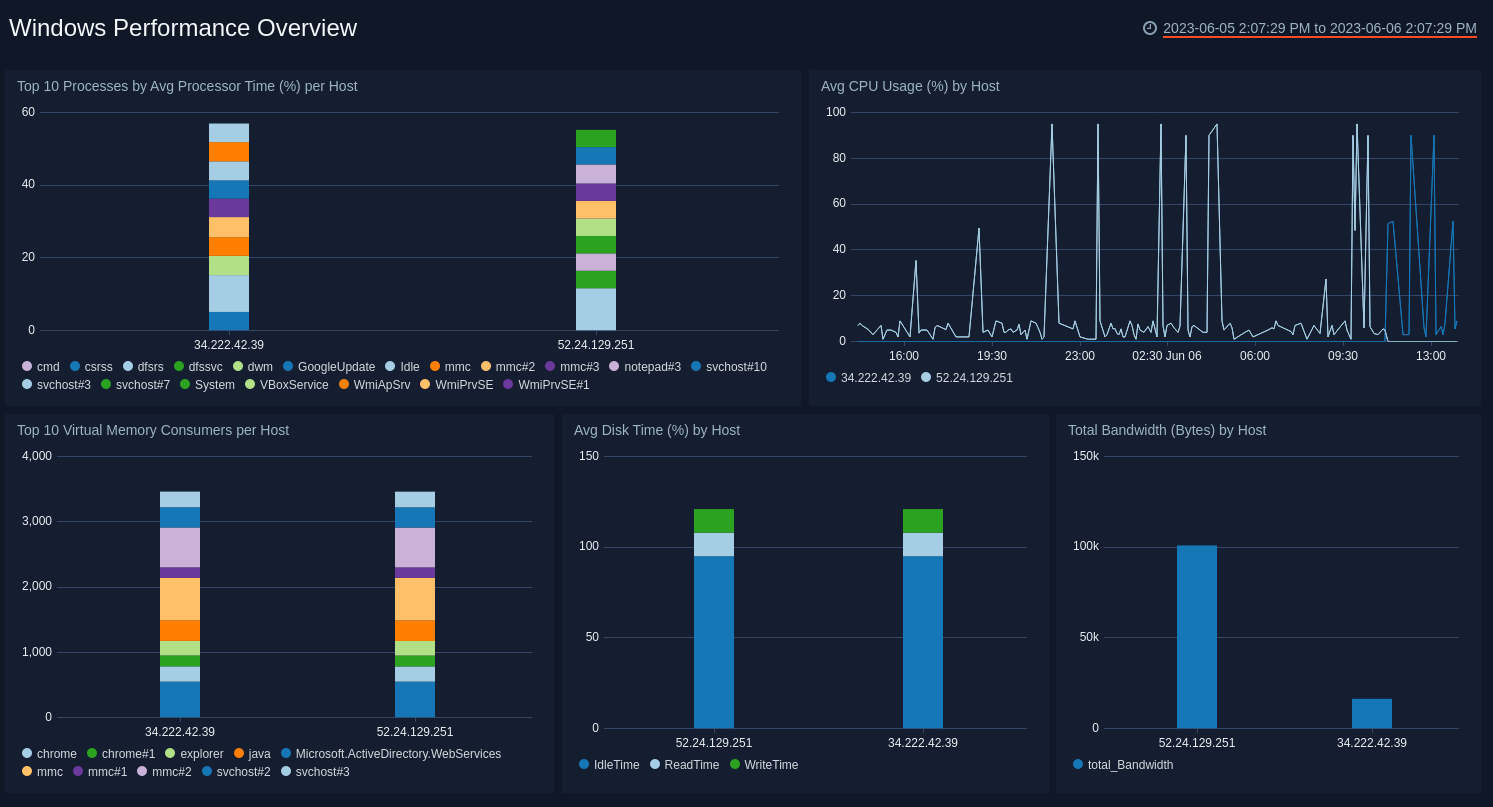
Task: Open the 2023-06-05 to 2023-06-06 time range selector
Action: [x=1320, y=28]
